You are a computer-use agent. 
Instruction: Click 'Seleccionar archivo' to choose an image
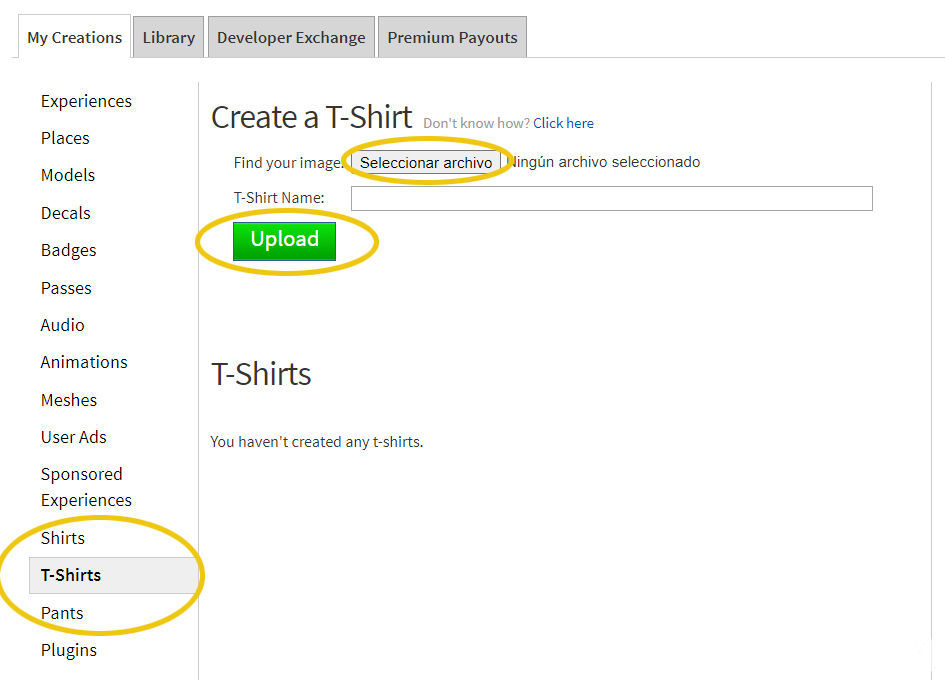click(427, 162)
